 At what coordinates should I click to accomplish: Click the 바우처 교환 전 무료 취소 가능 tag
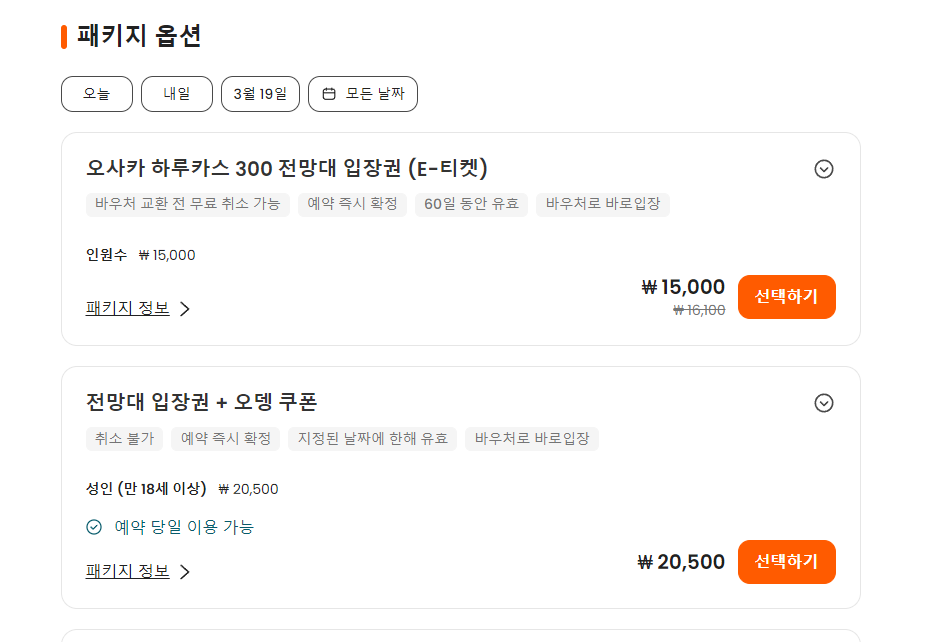click(188, 204)
